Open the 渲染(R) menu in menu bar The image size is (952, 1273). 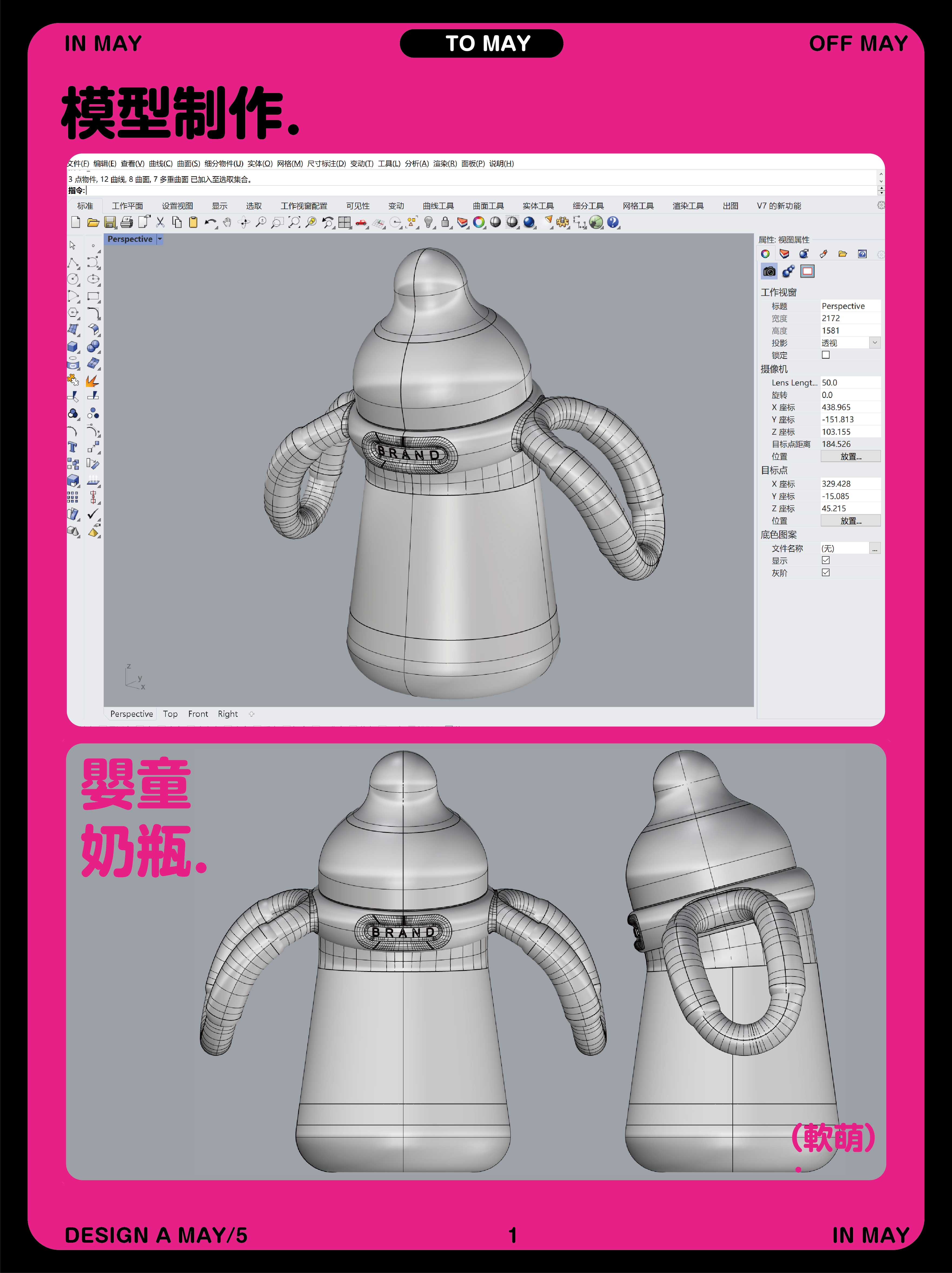(x=443, y=163)
